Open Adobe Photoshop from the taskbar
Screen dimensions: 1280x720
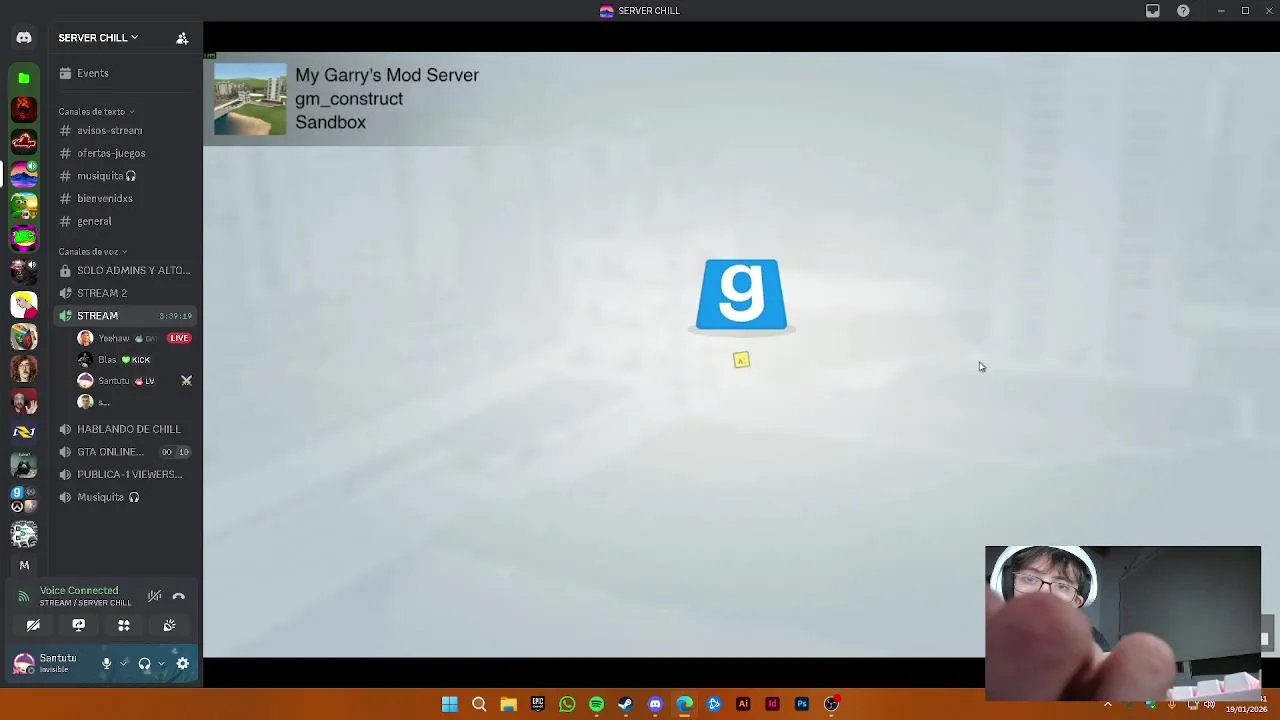click(x=802, y=704)
